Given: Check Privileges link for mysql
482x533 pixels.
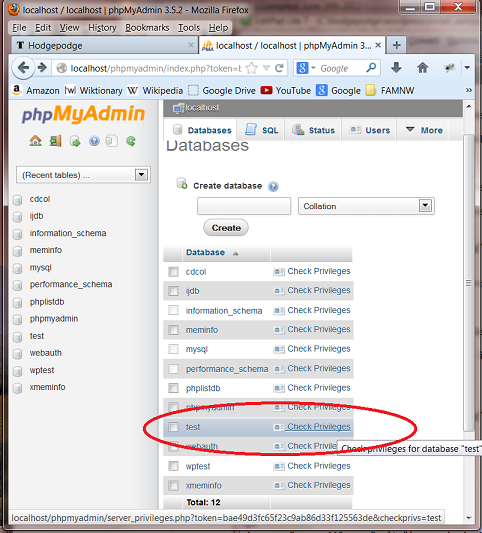Looking at the screenshot, I should 319,349.
